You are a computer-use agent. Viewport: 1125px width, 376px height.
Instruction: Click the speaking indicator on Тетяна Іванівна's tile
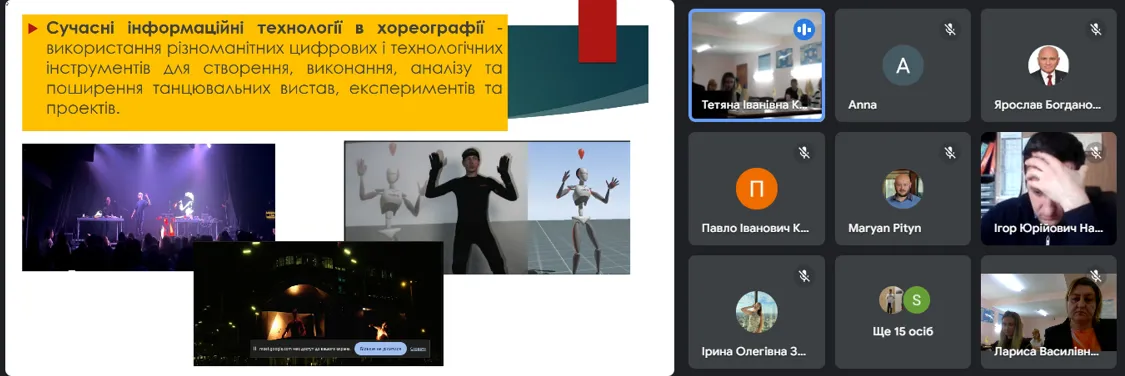click(804, 29)
